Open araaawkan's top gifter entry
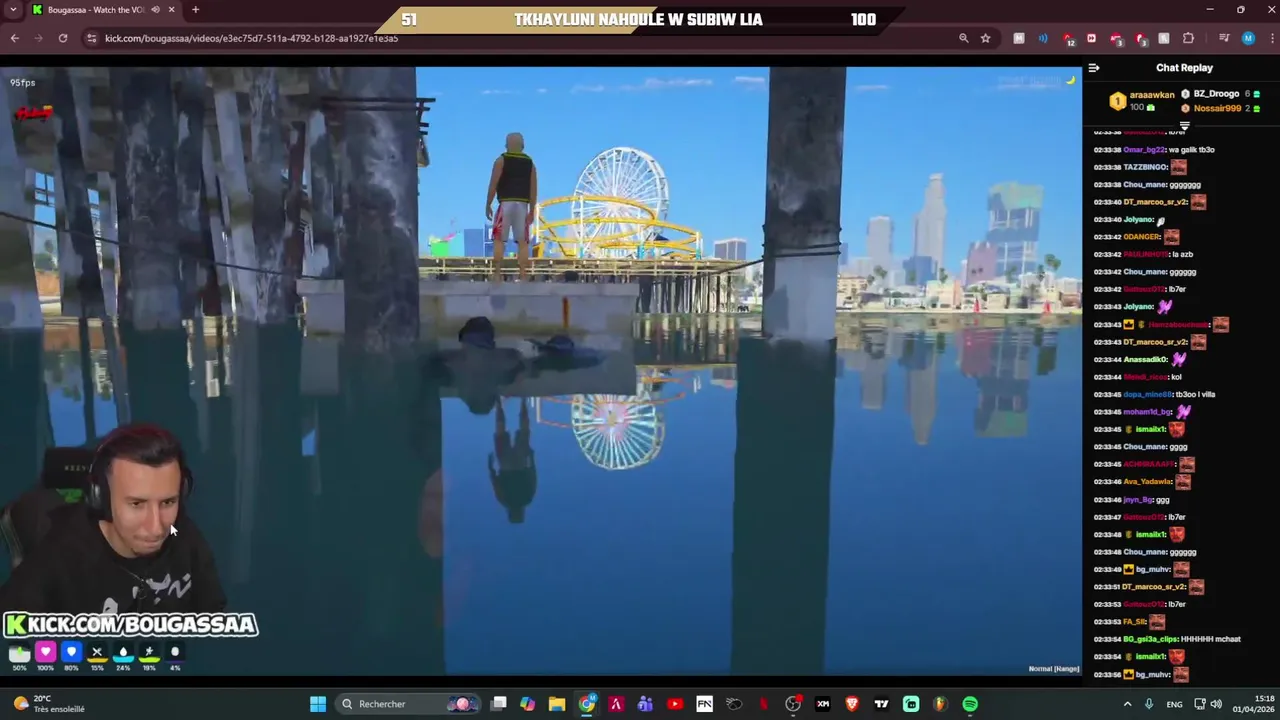Viewport: 1280px width, 720px height. pyautogui.click(x=1142, y=100)
